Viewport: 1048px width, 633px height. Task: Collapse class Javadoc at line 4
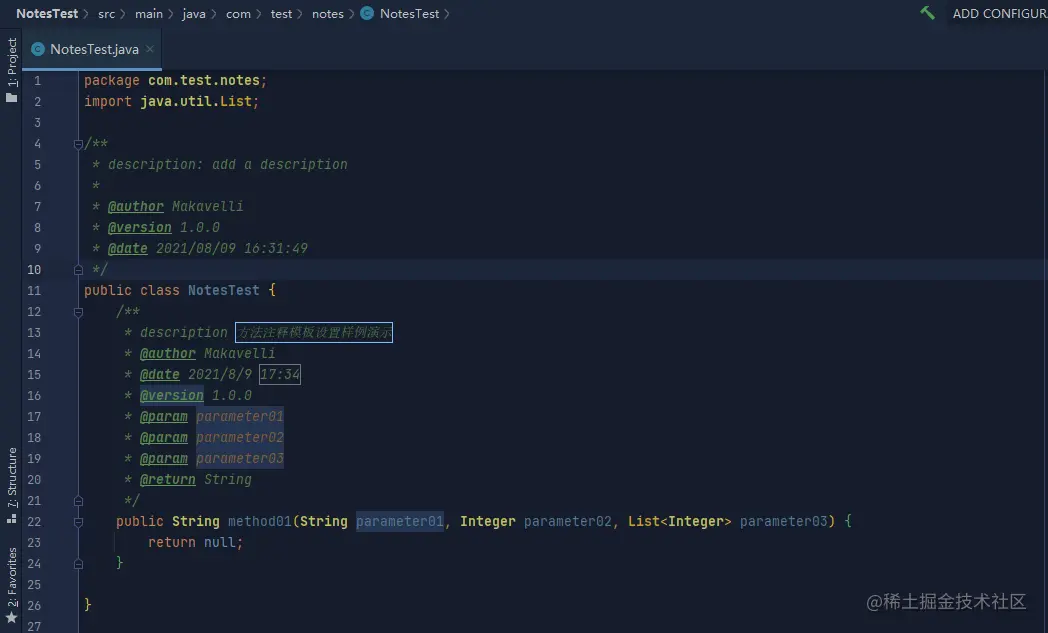tap(78, 144)
